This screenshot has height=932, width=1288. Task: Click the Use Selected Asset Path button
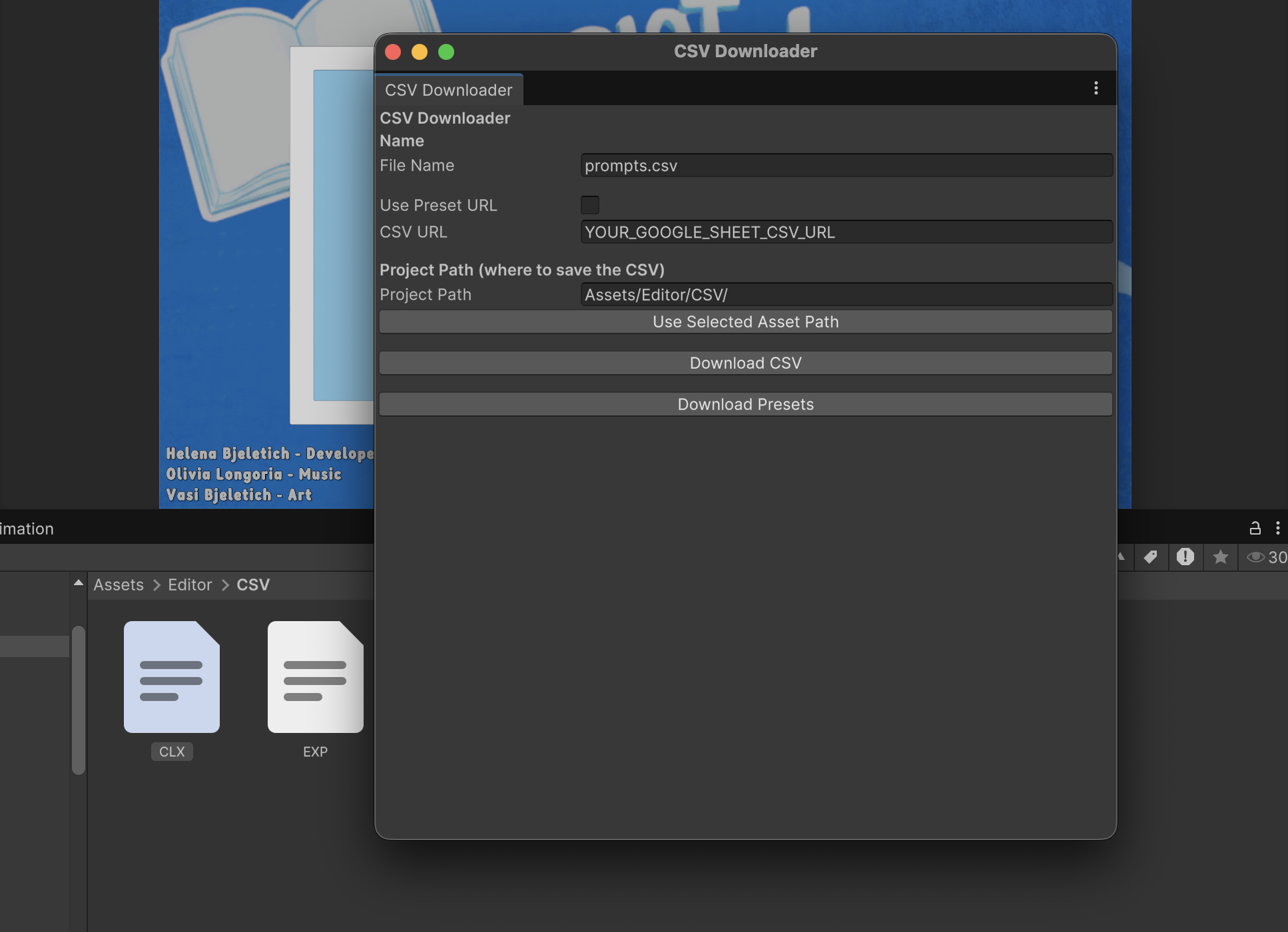click(x=746, y=322)
